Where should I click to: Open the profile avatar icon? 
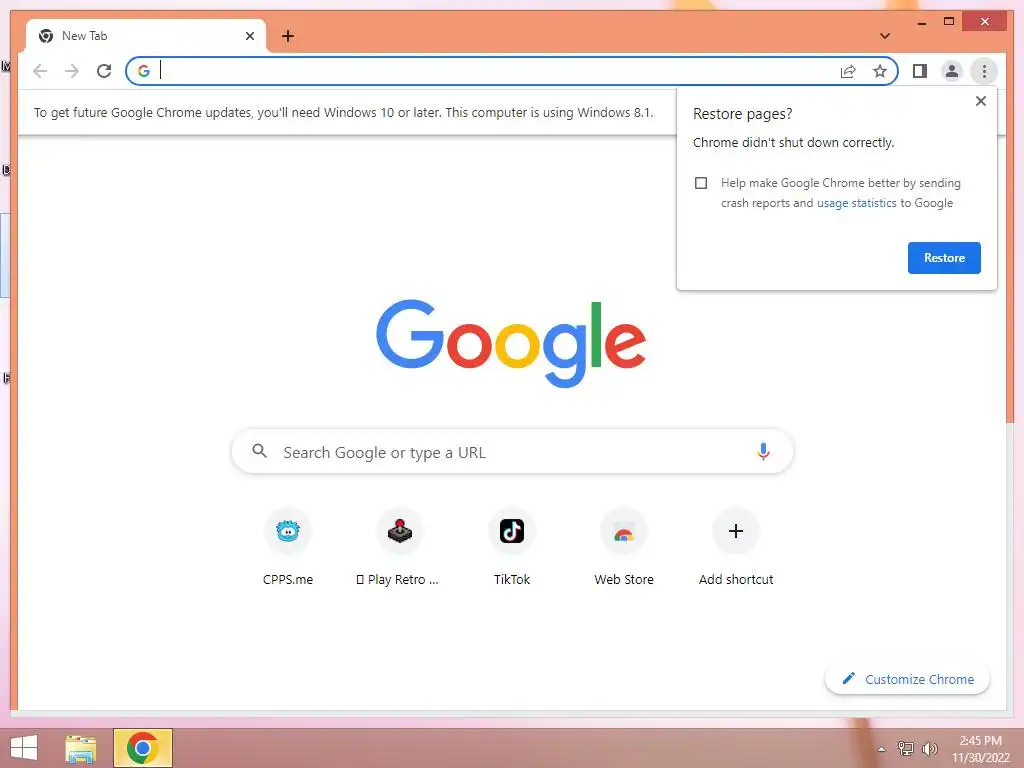coord(952,71)
